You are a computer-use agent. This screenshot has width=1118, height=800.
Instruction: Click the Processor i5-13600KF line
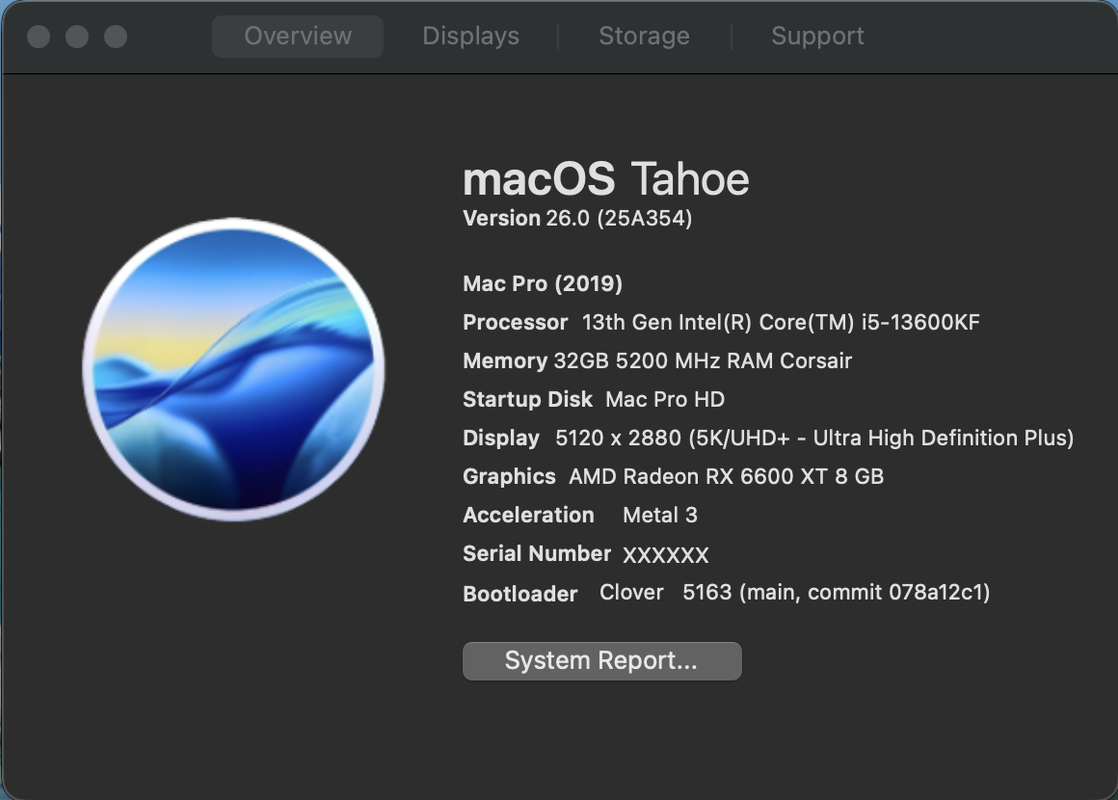[721, 322]
